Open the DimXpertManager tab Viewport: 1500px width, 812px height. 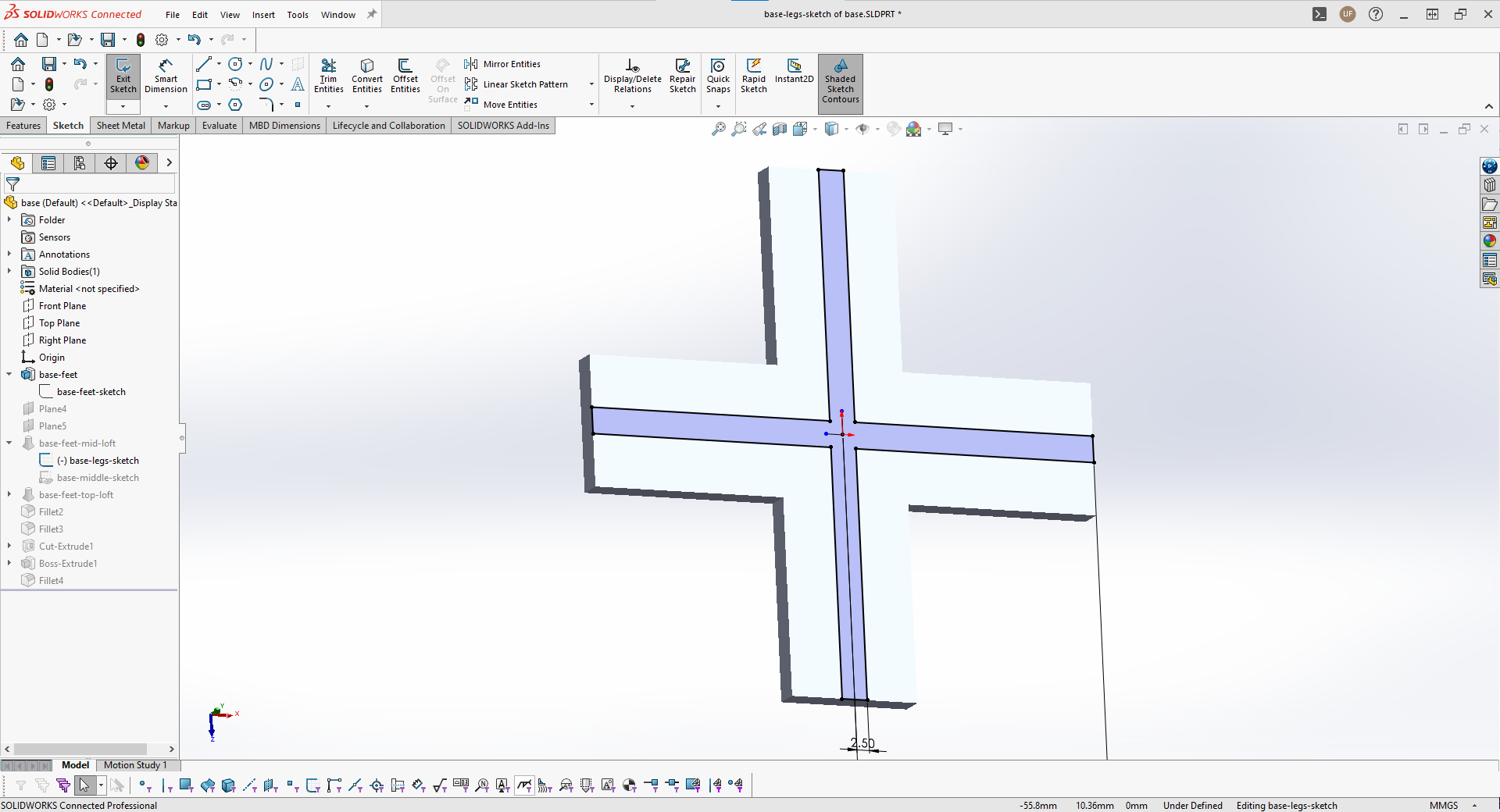(x=111, y=162)
